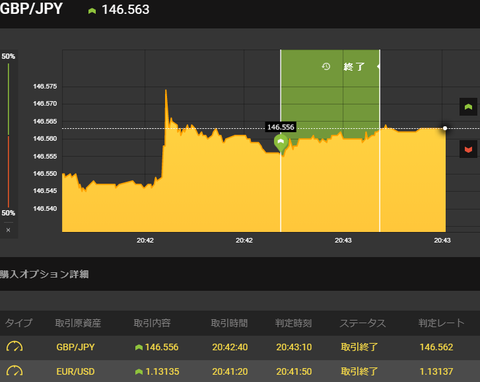Select the GBP/JPY asset cell in table

[x=76, y=347]
